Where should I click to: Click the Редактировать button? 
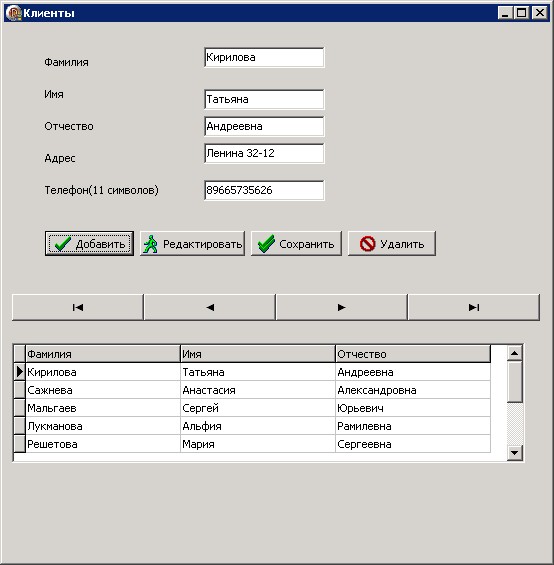pos(192,244)
